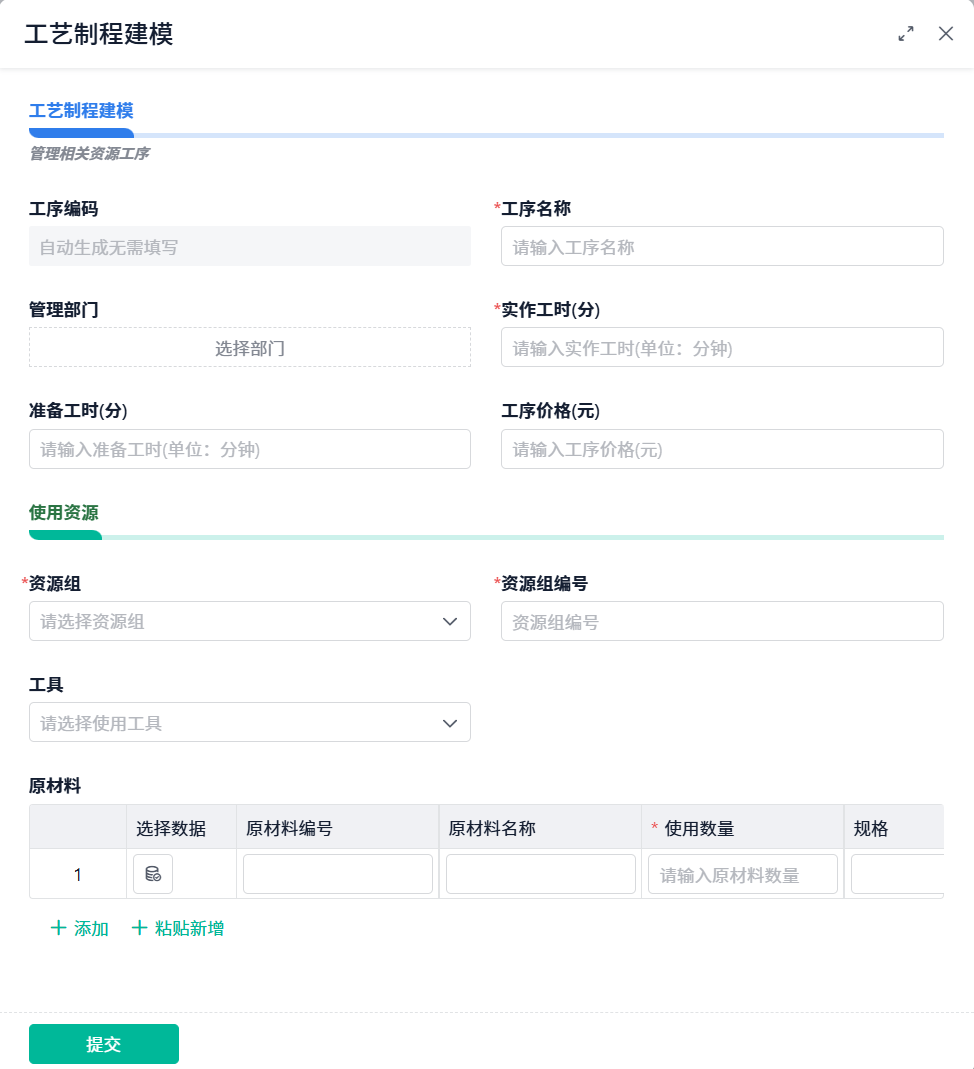This screenshot has height=1069, width=974.
Task: Click the 选择部门 button
Action: pyautogui.click(x=250, y=348)
